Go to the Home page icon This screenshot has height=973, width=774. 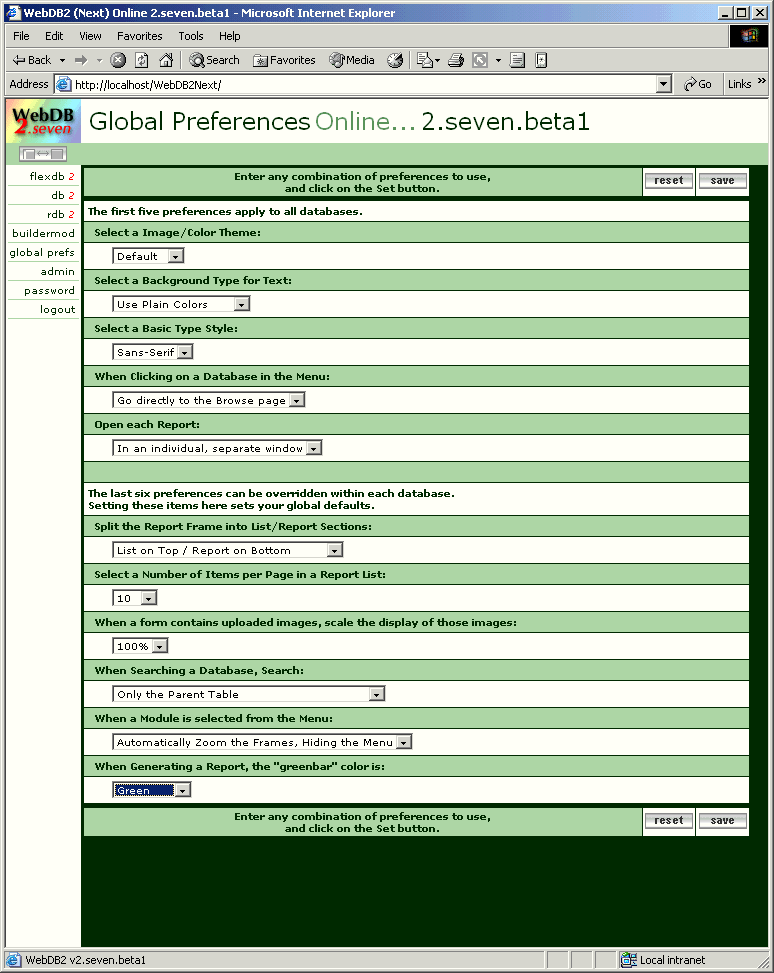pos(166,60)
